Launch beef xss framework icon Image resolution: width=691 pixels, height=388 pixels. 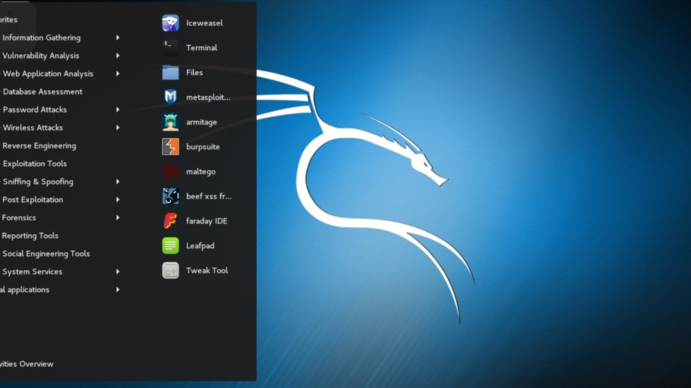click(x=170, y=196)
